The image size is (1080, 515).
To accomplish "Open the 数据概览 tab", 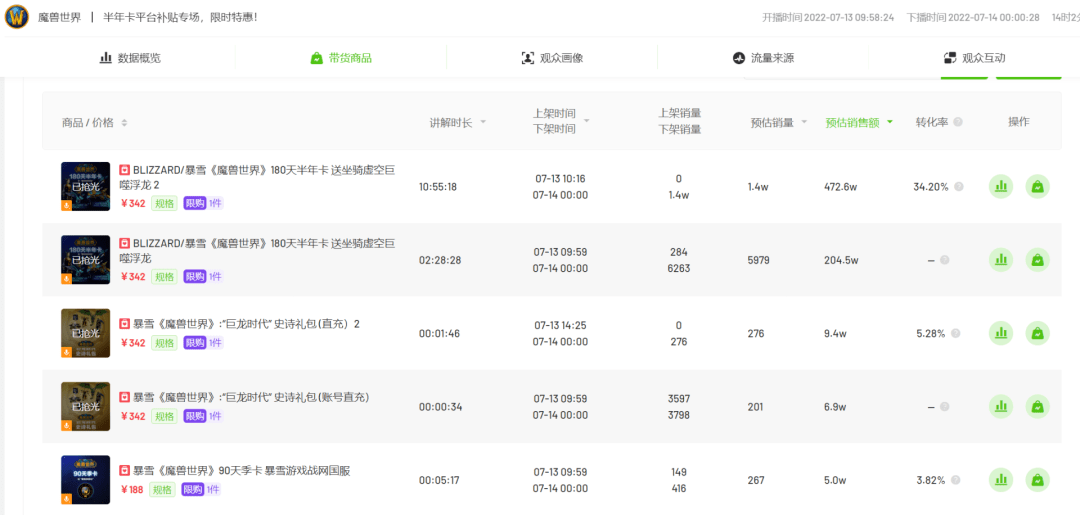I will pos(130,58).
